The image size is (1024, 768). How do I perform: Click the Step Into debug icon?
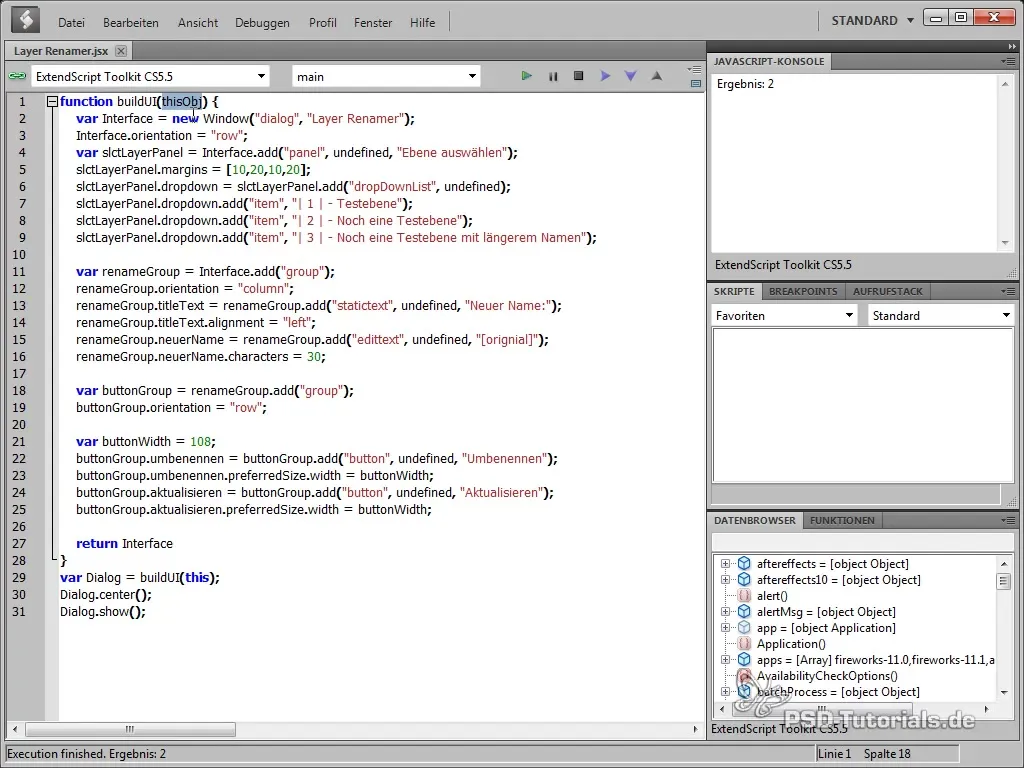tap(630, 76)
